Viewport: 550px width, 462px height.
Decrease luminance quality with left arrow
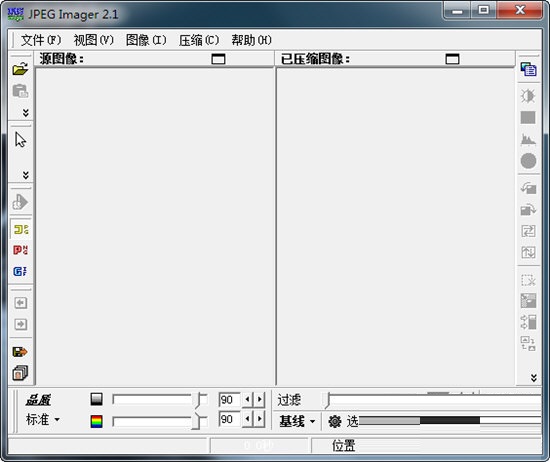(247, 400)
